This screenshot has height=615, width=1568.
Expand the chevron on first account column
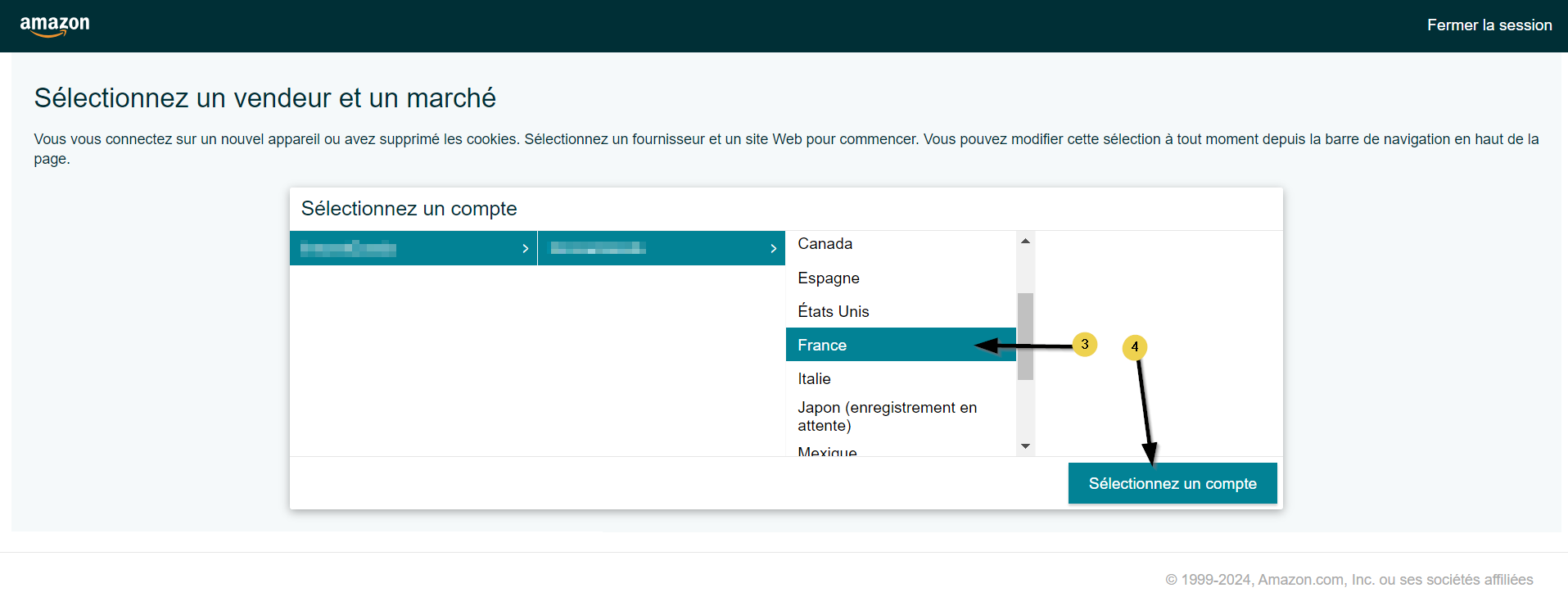pos(525,248)
